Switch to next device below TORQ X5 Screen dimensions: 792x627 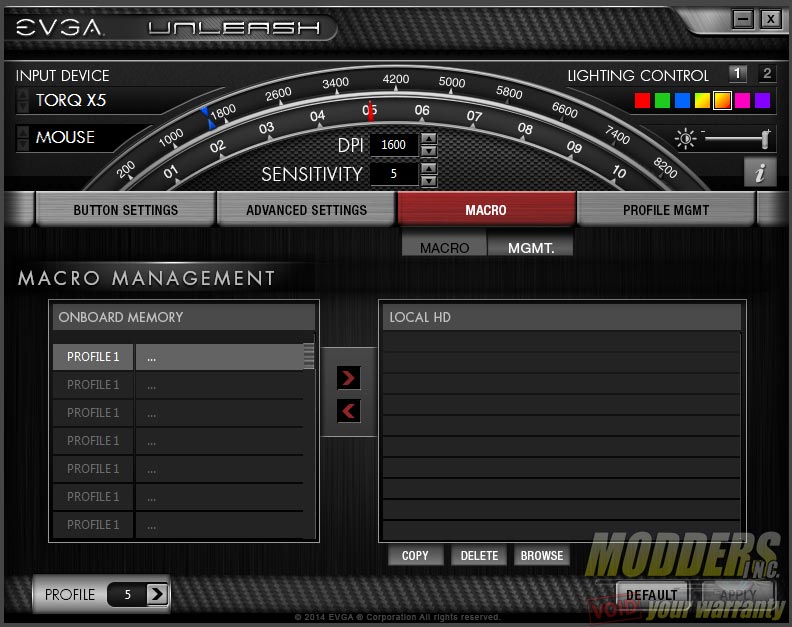[x=23, y=107]
